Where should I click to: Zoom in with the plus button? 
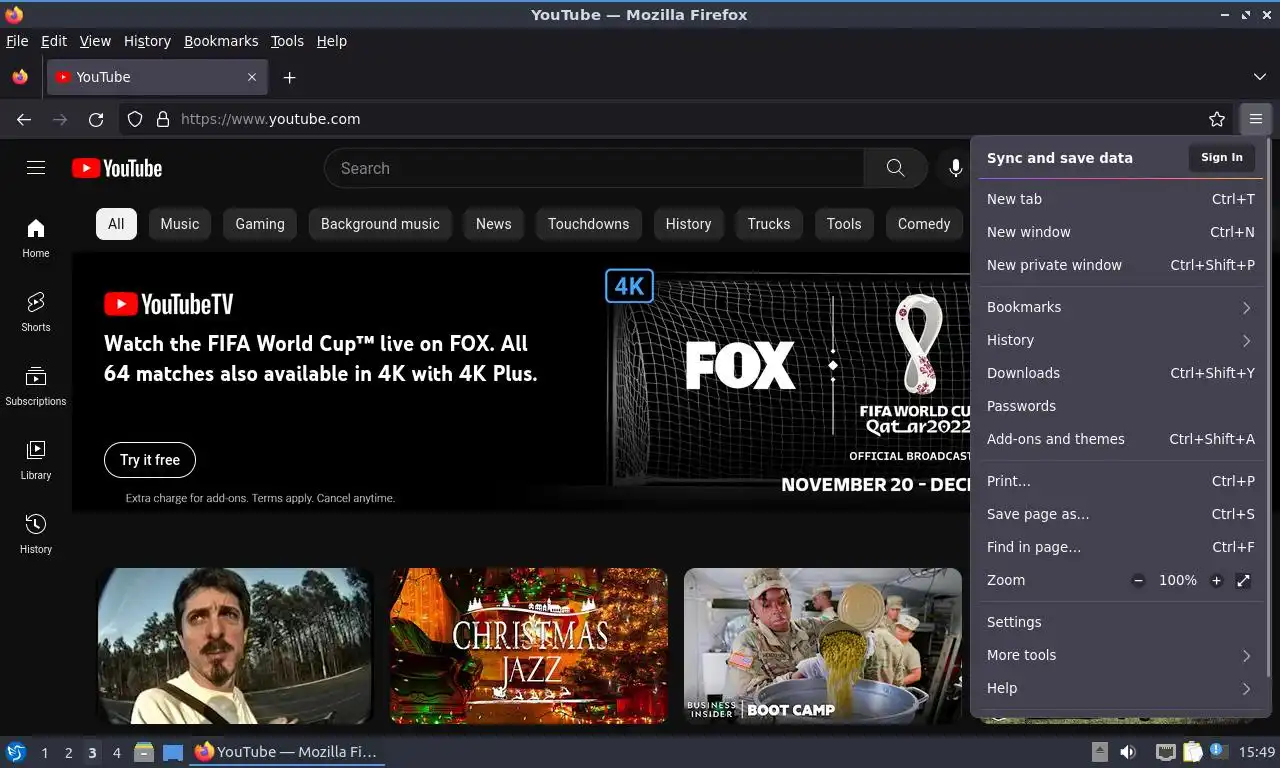point(1216,580)
